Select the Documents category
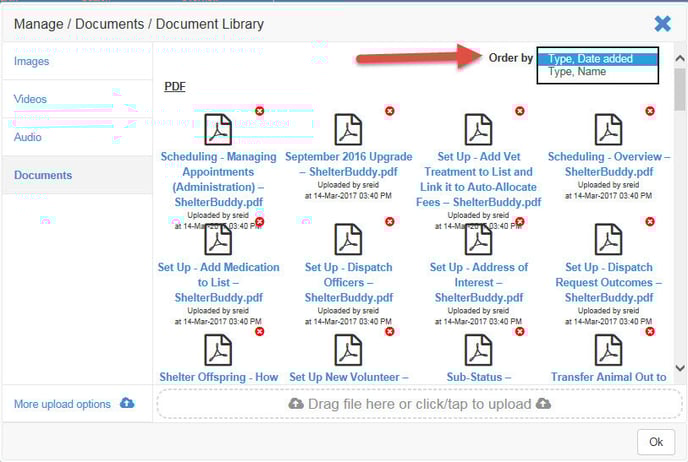 pyautogui.click(x=43, y=175)
